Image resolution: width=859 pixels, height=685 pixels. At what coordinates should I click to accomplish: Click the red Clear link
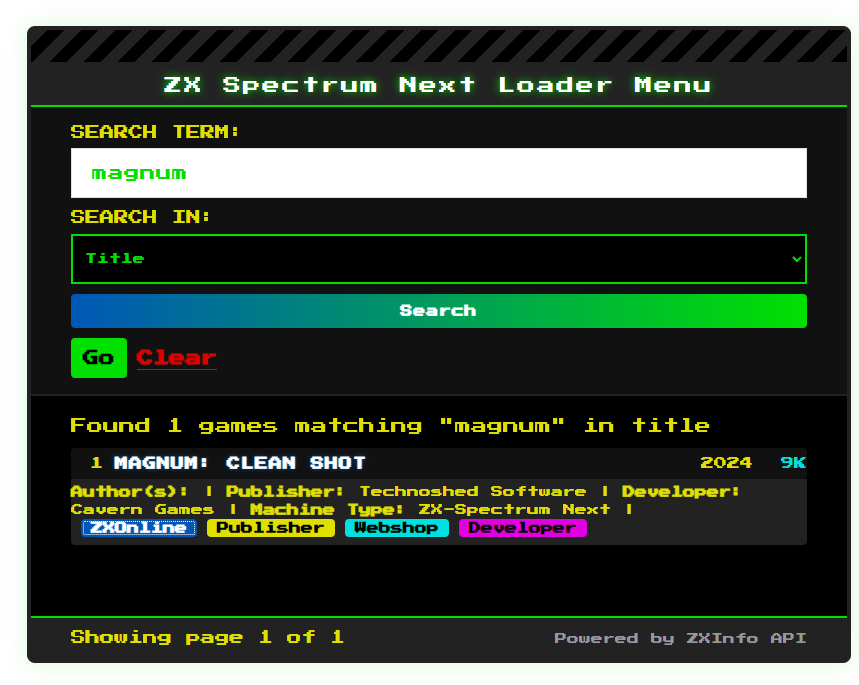tap(176, 358)
